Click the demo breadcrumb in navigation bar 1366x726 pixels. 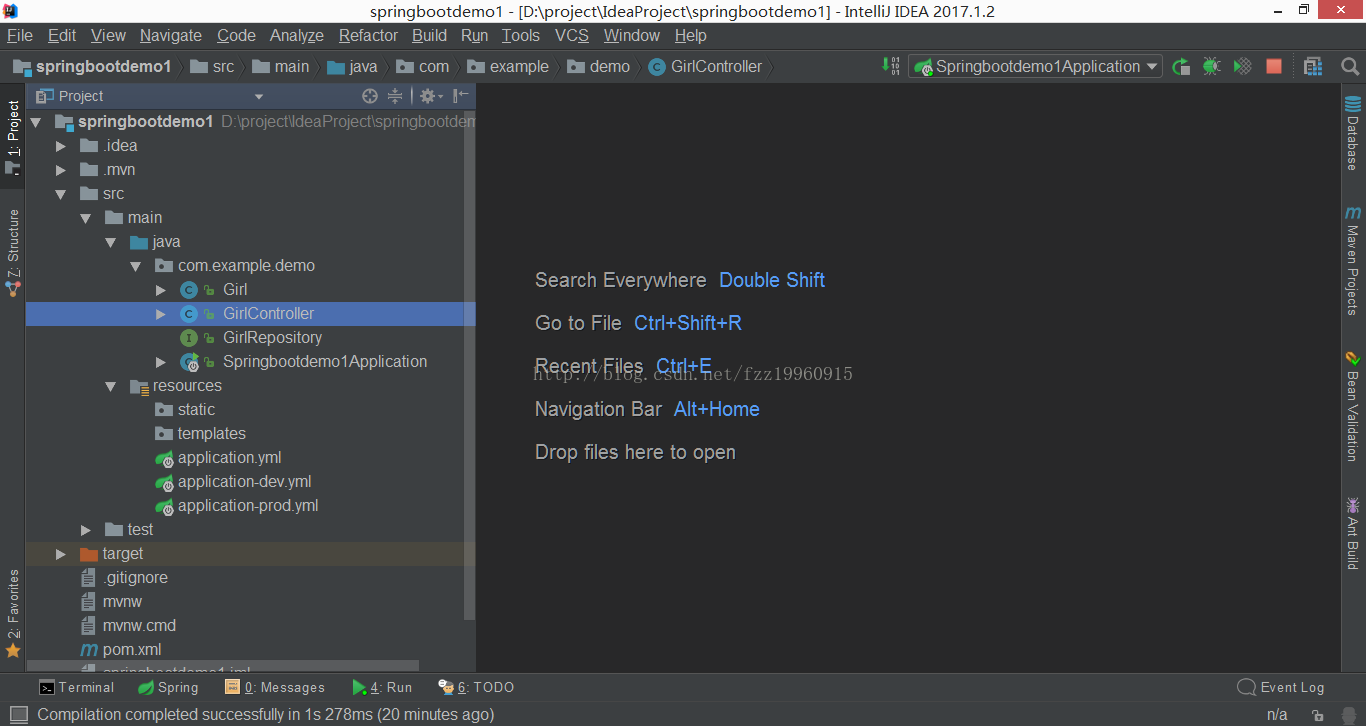click(598, 66)
